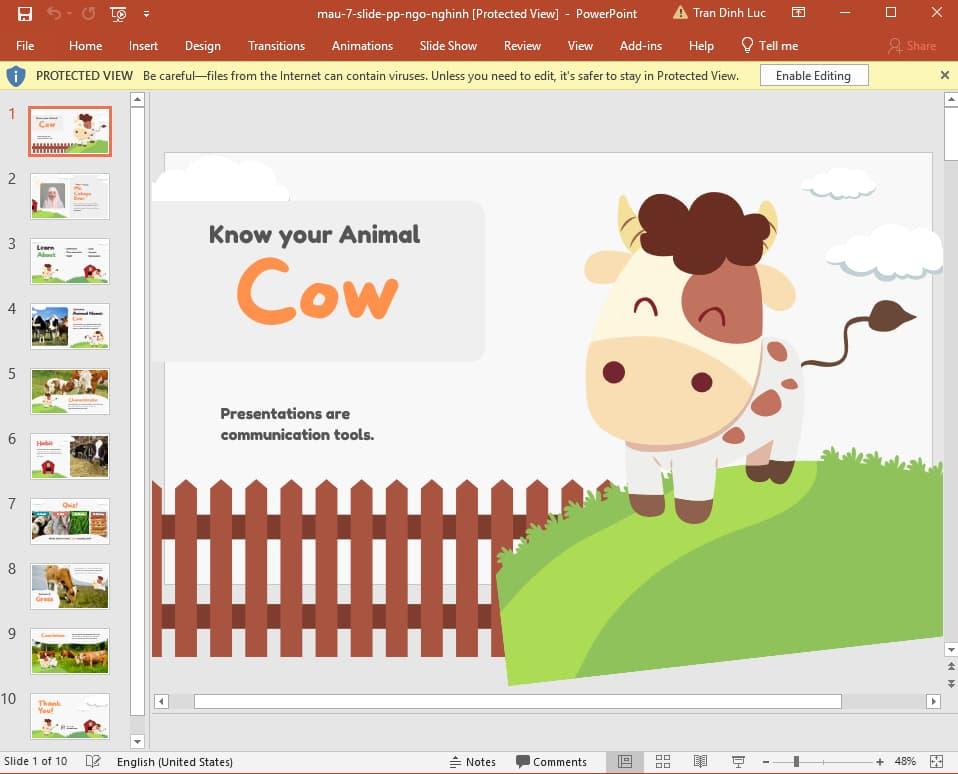Switch to Slide Sorter view icon
The width and height of the screenshot is (958, 774).
tap(663, 761)
